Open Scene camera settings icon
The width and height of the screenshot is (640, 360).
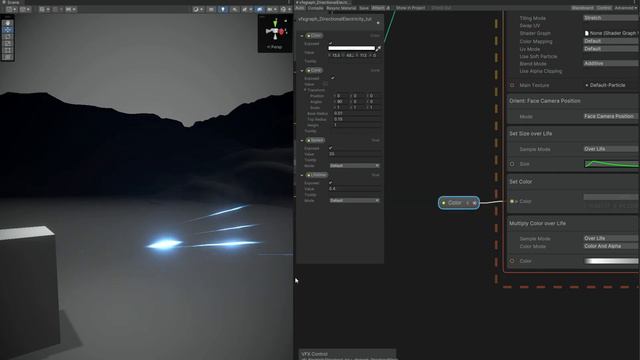[271, 9]
